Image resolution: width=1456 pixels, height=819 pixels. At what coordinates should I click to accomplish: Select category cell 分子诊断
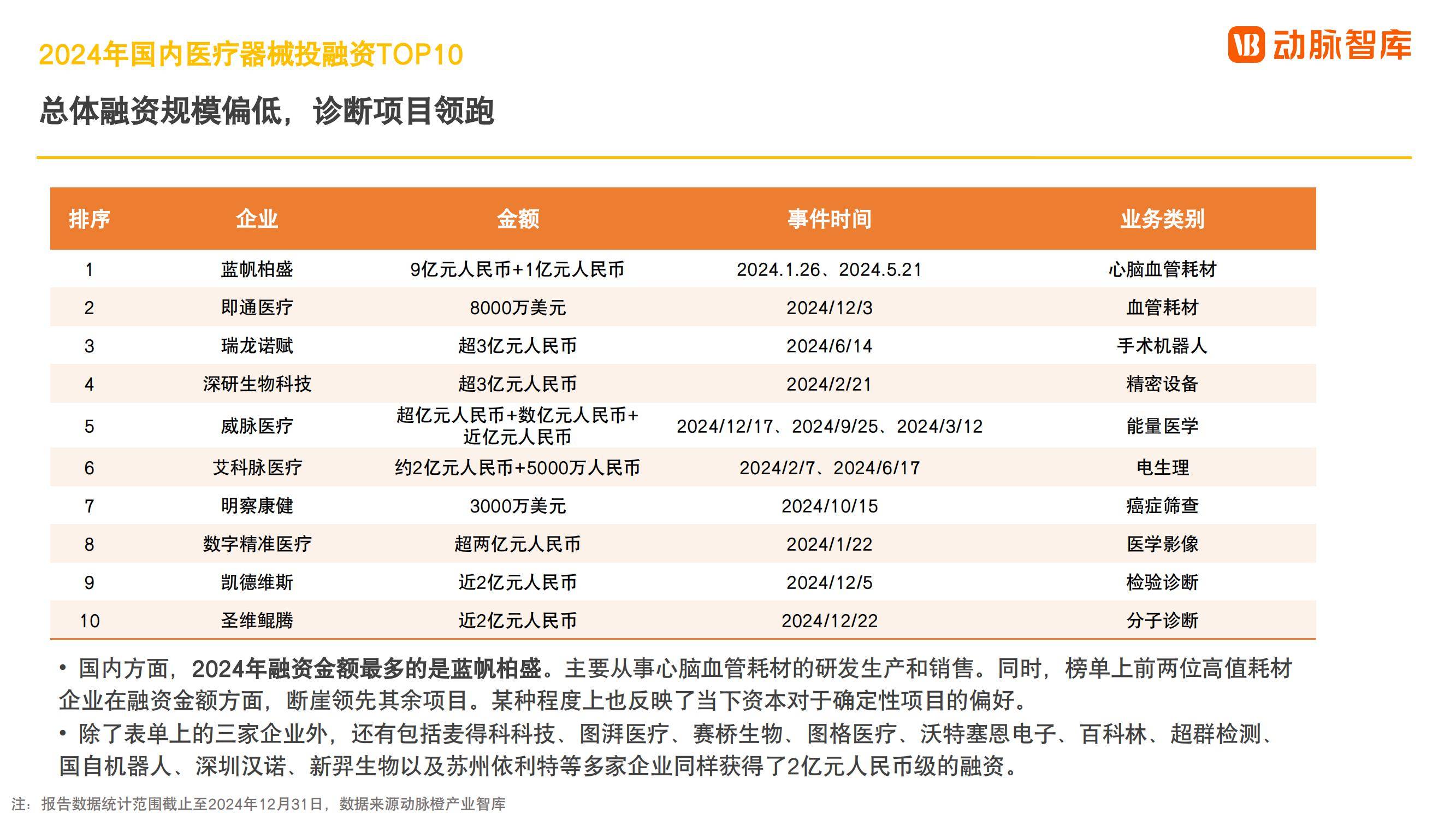click(1162, 621)
